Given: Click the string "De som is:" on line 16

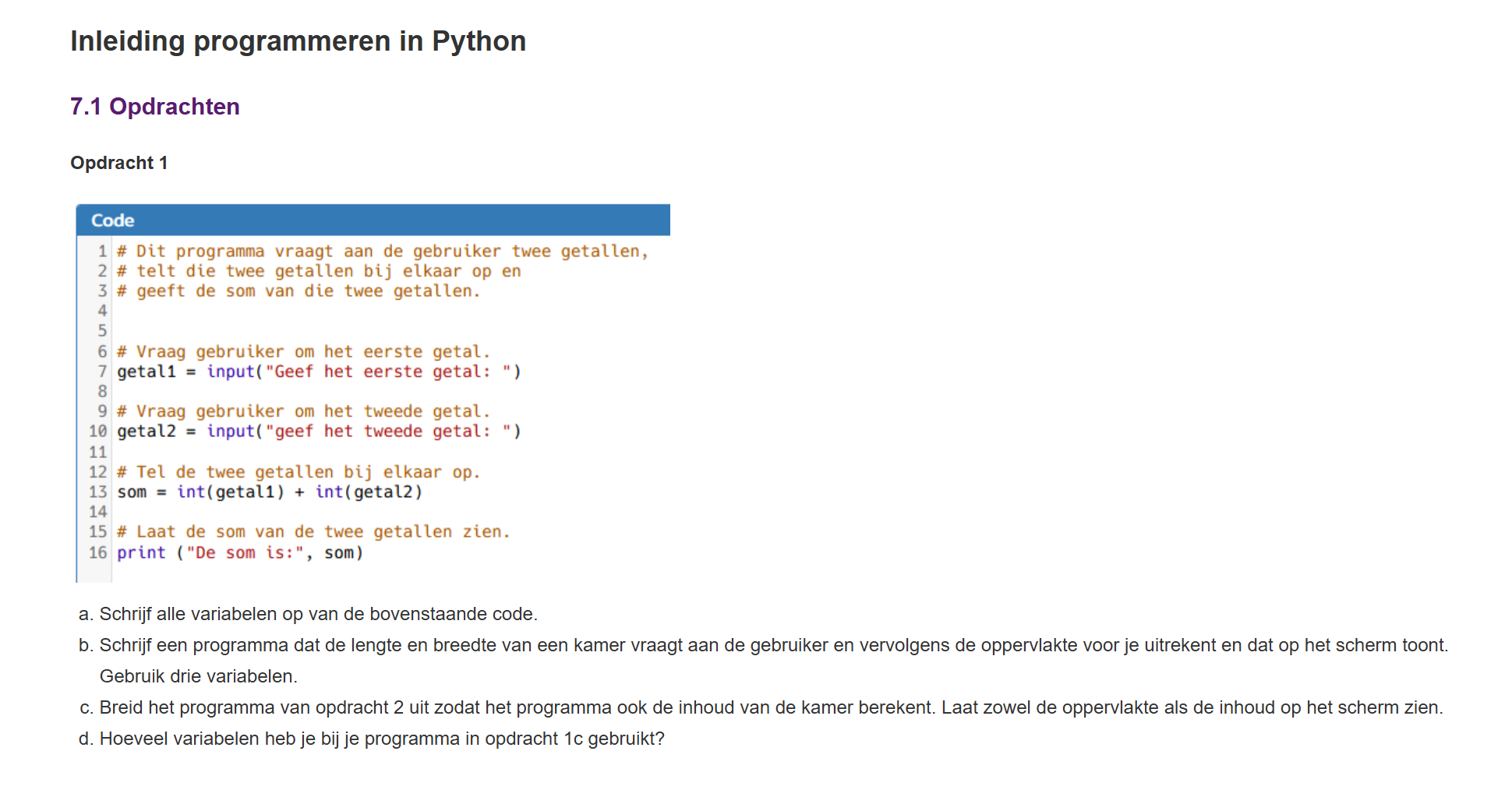Looking at the screenshot, I should click(x=244, y=553).
